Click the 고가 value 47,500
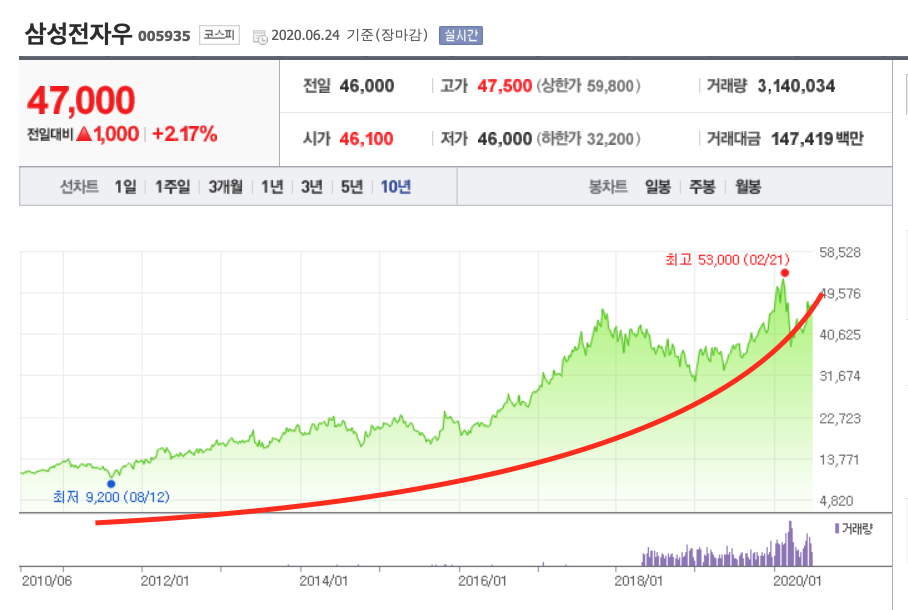This screenshot has height=610, width=908. (x=504, y=86)
